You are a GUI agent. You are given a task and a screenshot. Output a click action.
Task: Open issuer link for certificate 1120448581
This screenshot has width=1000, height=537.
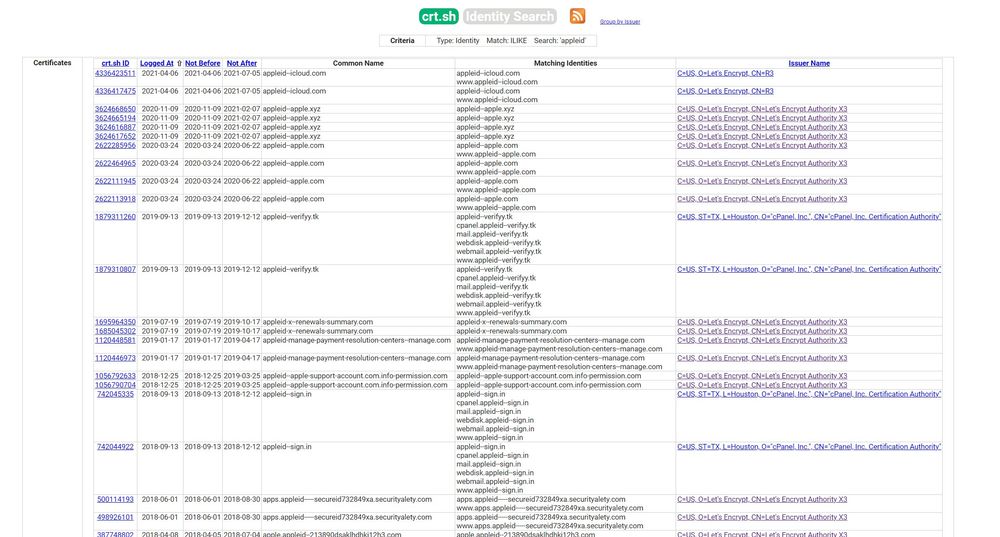762,340
